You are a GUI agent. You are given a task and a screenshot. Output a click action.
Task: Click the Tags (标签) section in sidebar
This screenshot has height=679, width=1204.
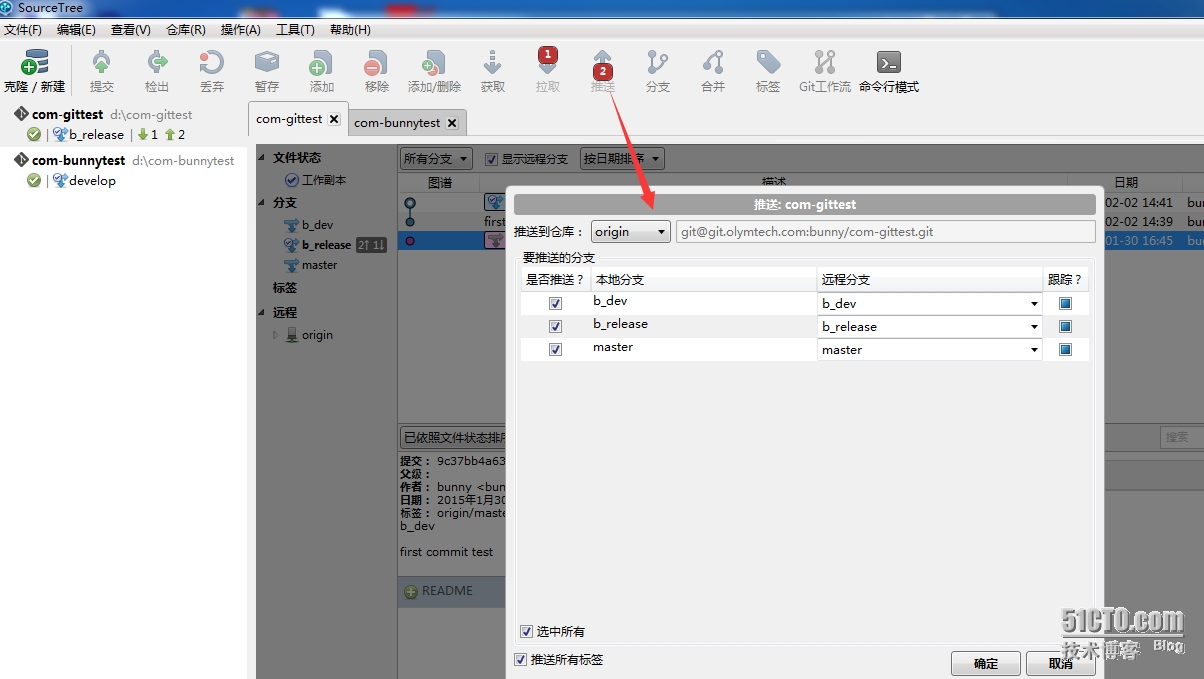tap(285, 287)
